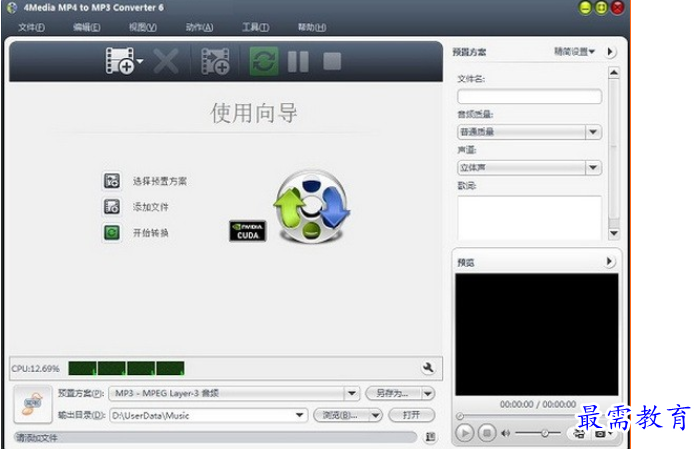
Task: Click the NVIDIA CUDA badge
Action: click(247, 231)
